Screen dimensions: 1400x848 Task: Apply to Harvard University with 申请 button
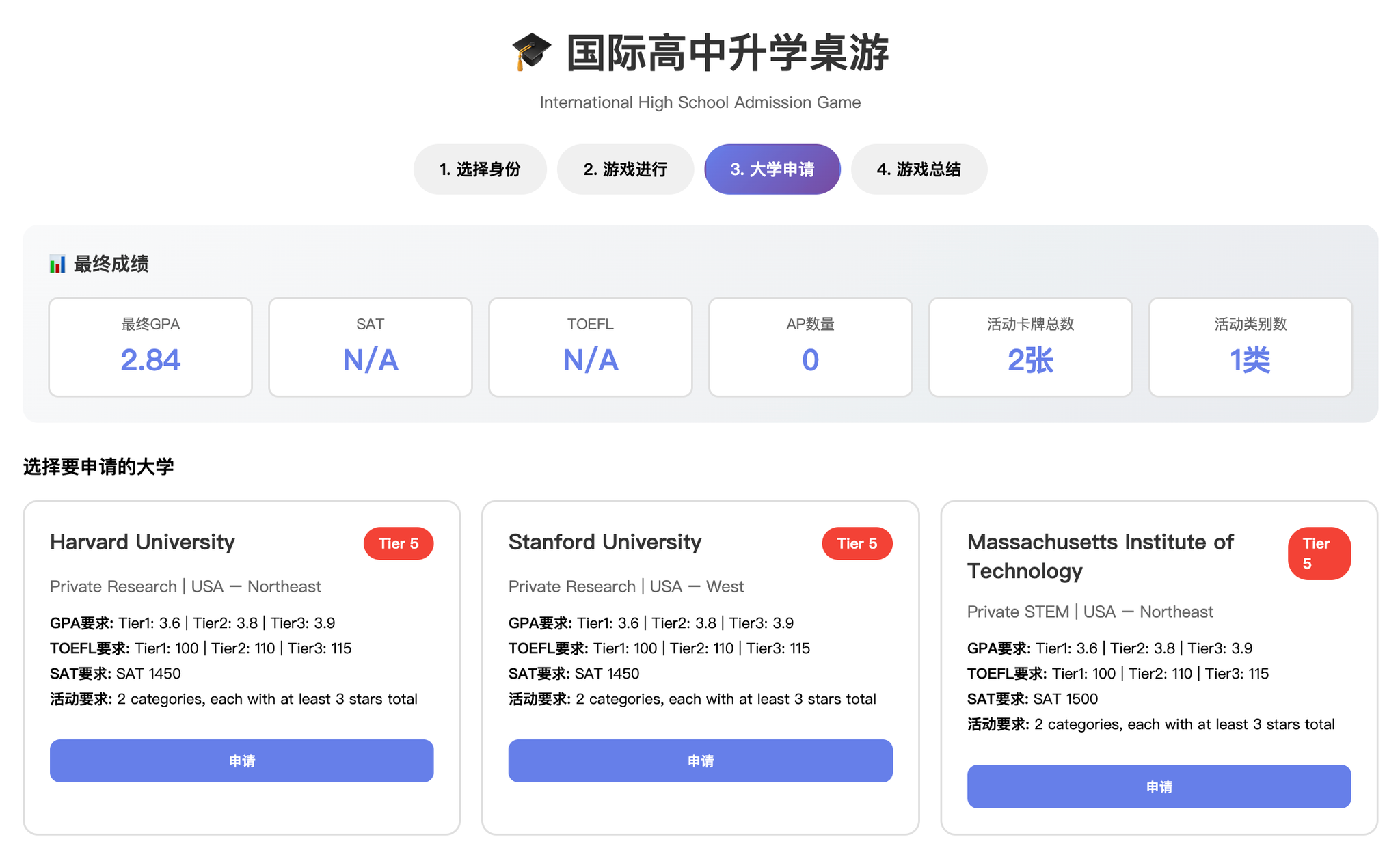pos(241,761)
